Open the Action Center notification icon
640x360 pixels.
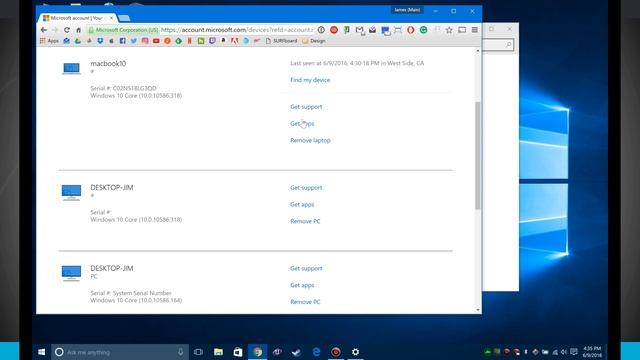[574, 352]
